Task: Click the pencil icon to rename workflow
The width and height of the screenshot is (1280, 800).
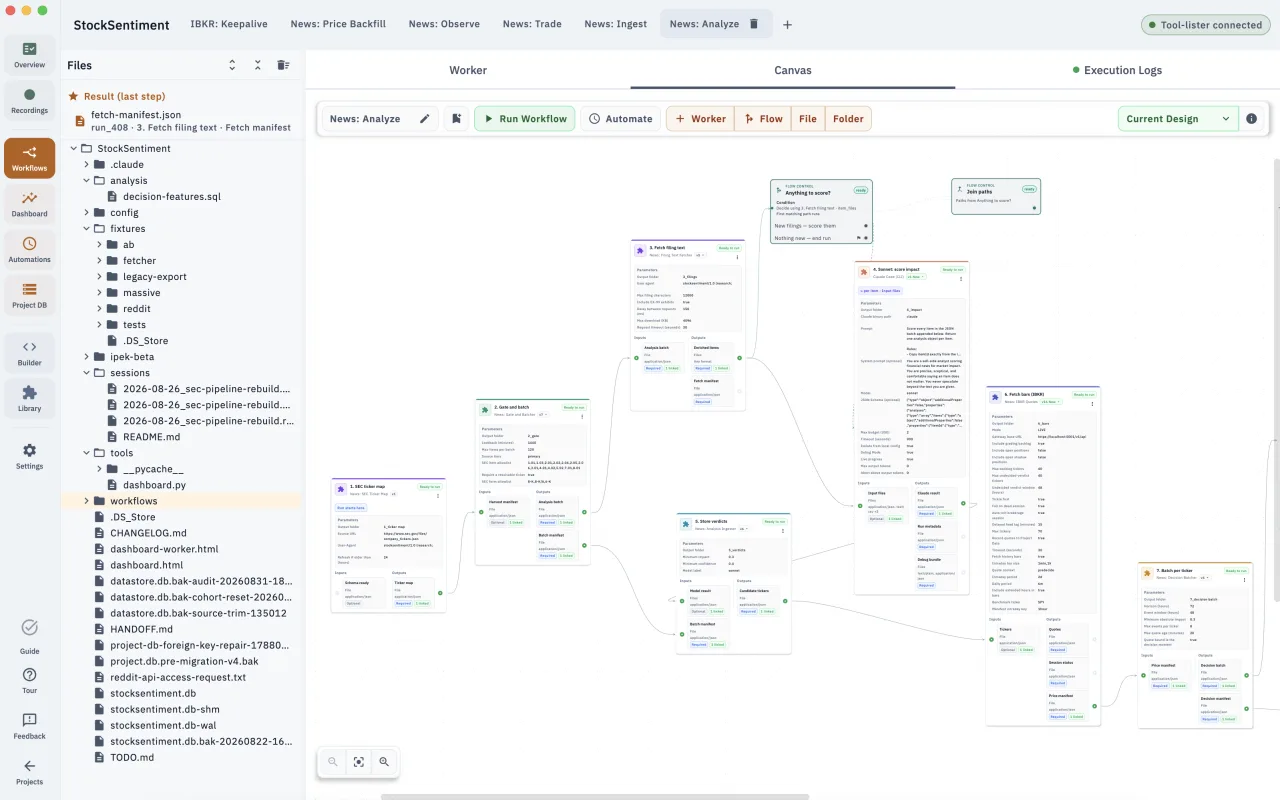Action: pos(425,119)
